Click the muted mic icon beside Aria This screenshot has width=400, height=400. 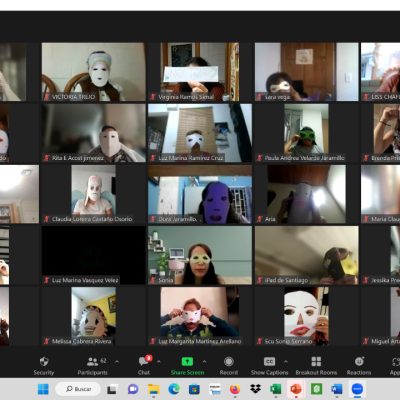(x=260, y=219)
